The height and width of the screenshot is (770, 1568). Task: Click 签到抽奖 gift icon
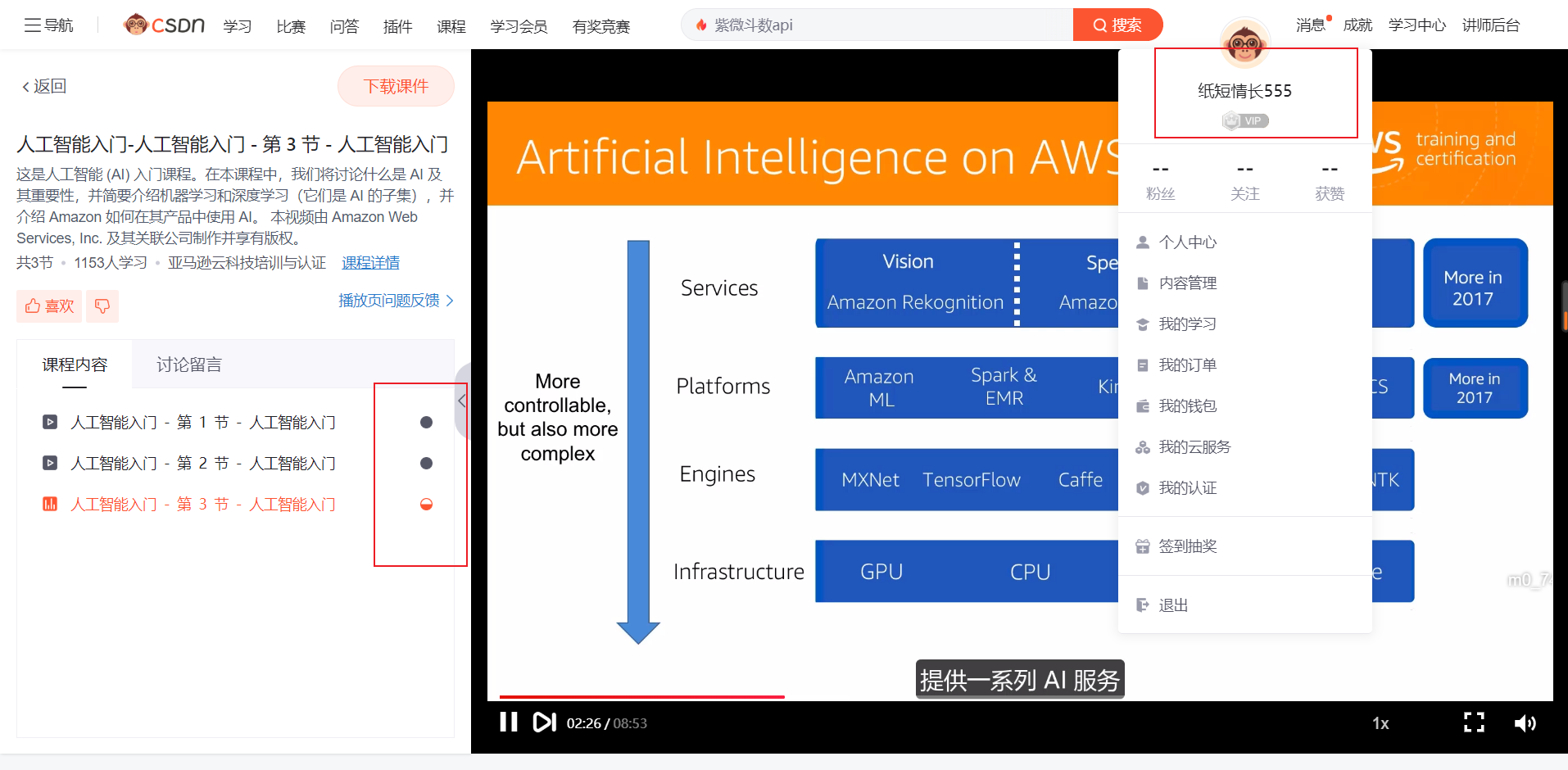pos(1143,546)
